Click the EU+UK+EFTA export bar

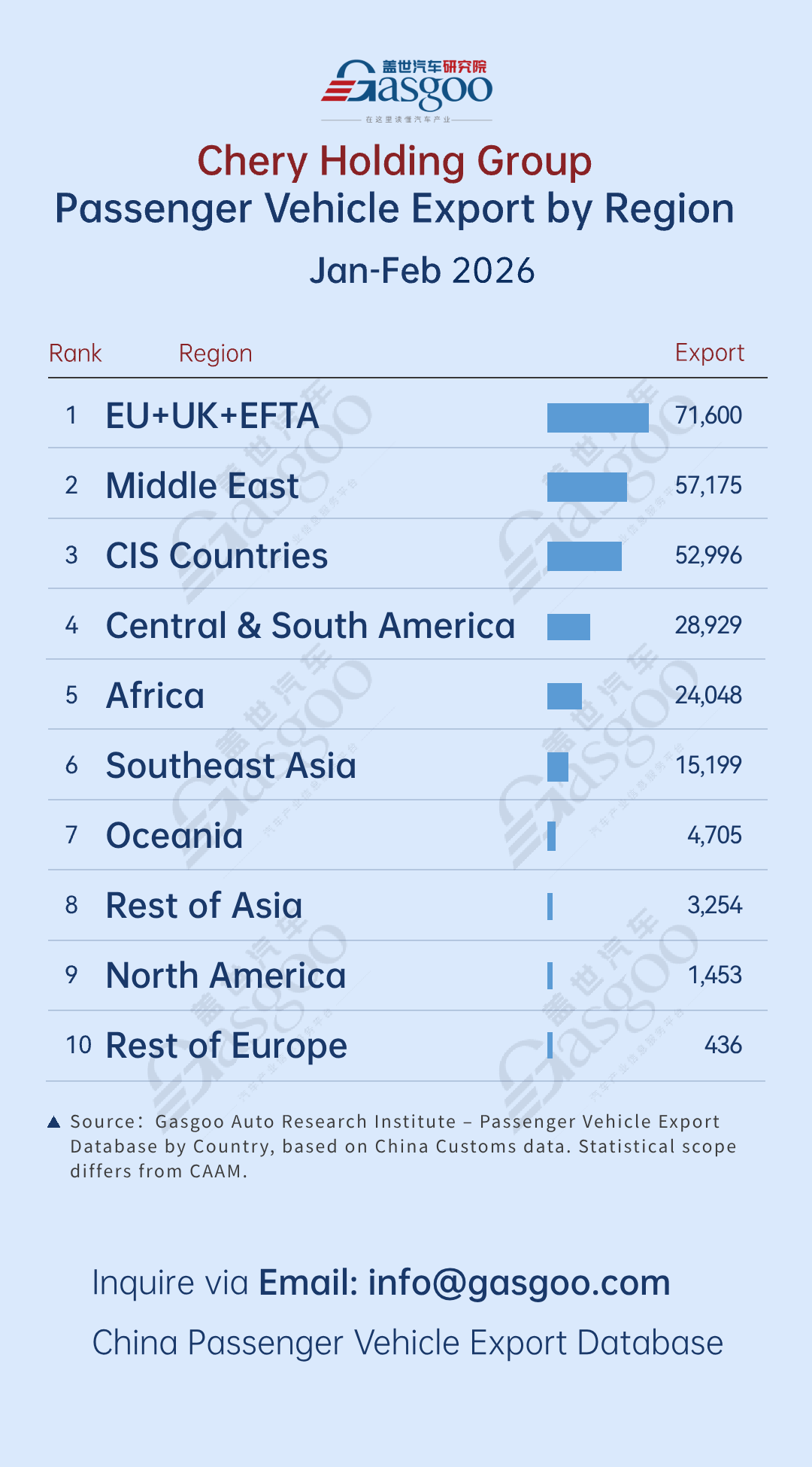598,418
